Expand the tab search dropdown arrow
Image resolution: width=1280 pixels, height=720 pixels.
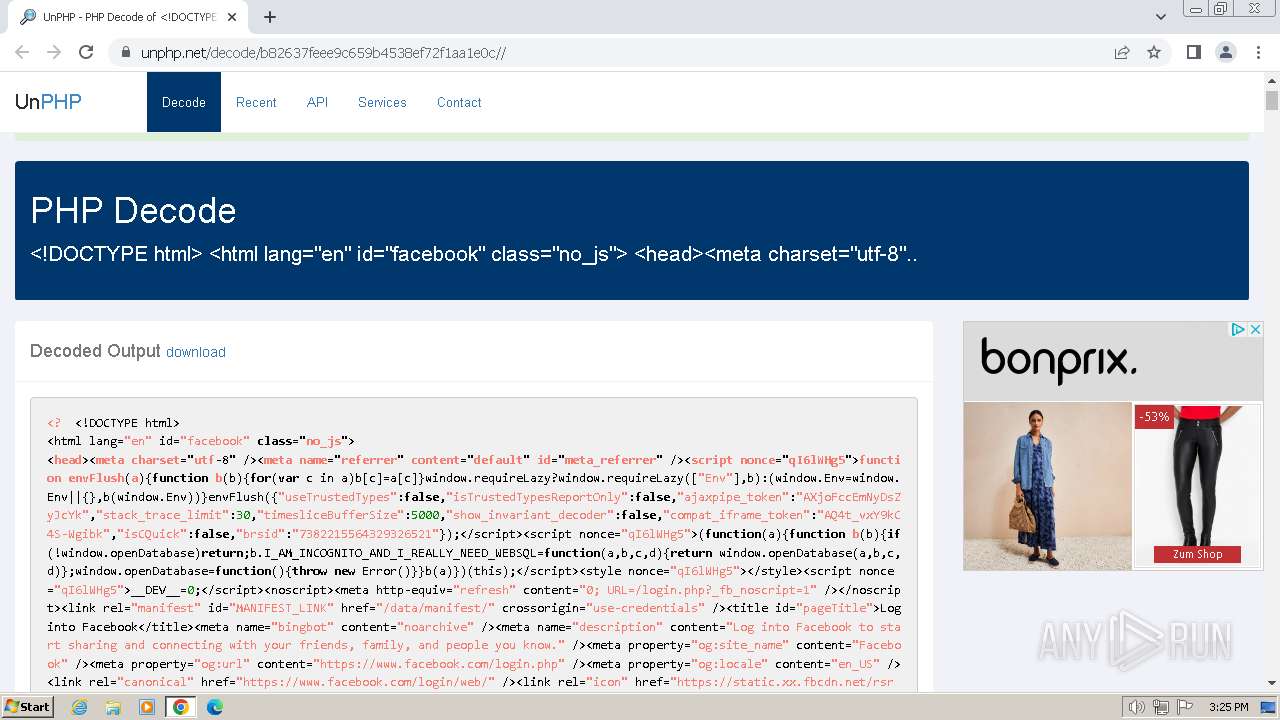click(x=1161, y=17)
